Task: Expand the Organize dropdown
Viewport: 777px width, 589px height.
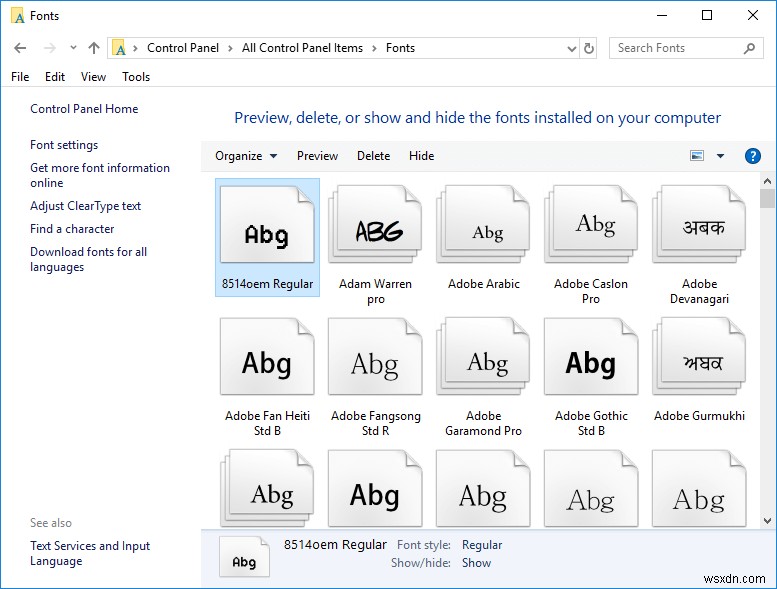Action: [x=246, y=156]
